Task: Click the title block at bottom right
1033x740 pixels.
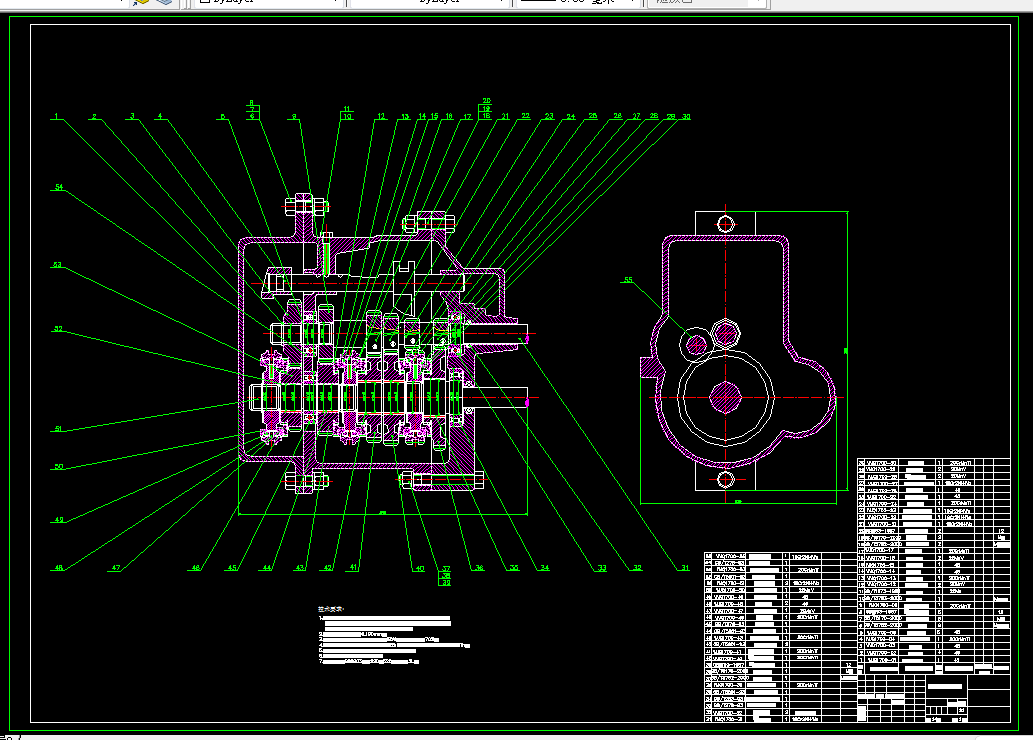Action: point(934,698)
